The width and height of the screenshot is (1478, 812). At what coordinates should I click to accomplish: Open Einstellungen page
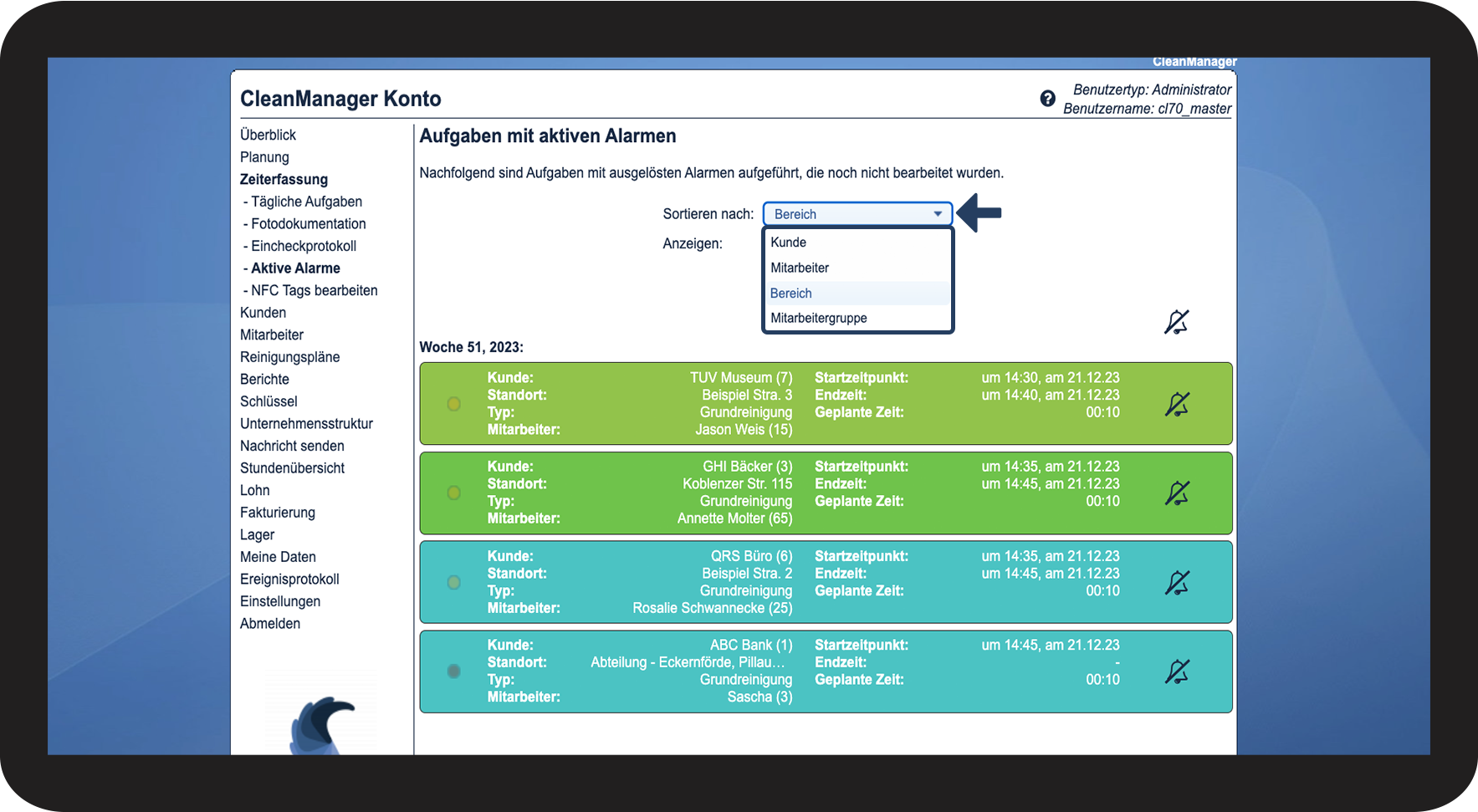pyautogui.click(x=280, y=601)
